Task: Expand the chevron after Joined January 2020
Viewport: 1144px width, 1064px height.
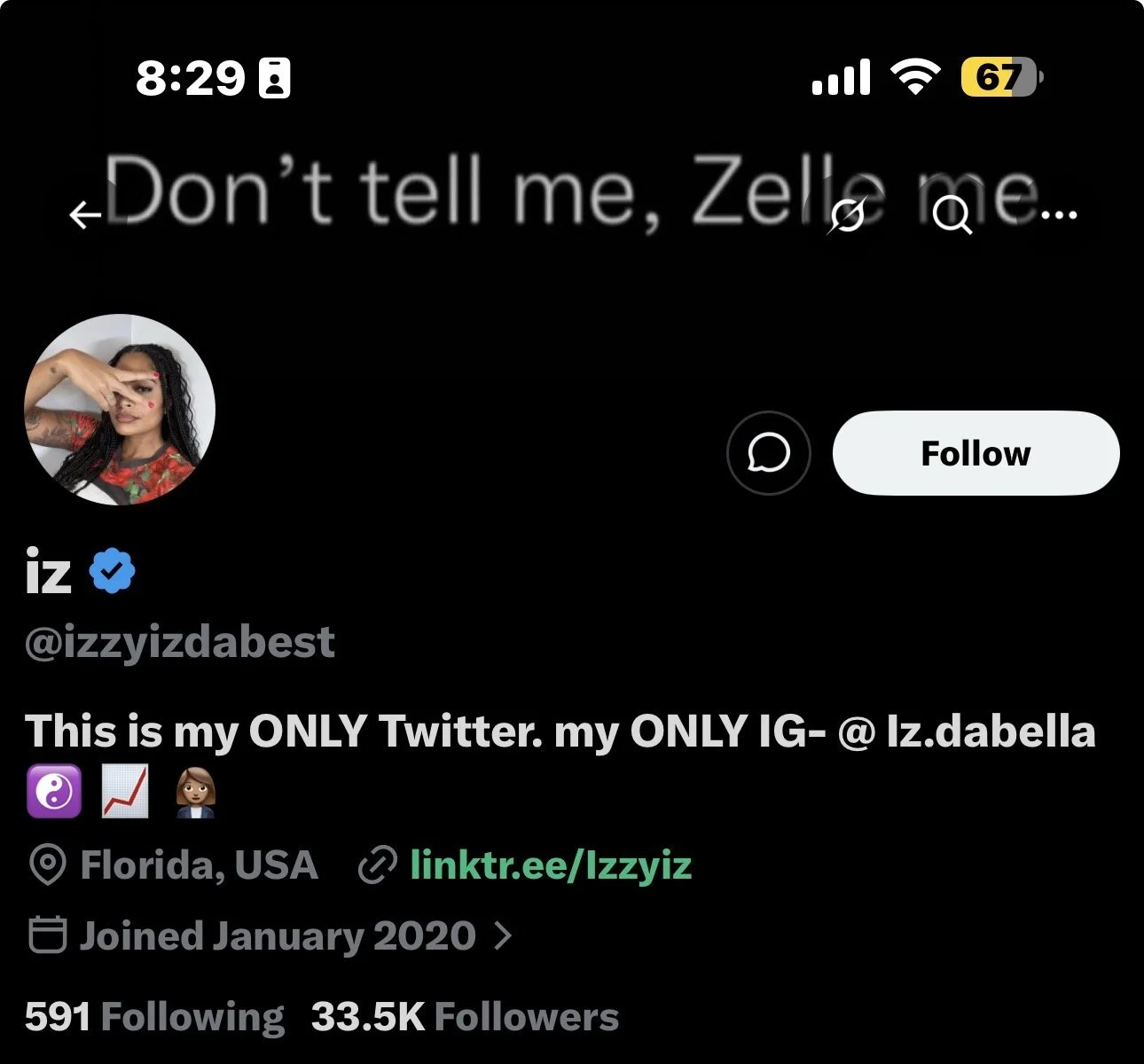Action: [x=503, y=935]
